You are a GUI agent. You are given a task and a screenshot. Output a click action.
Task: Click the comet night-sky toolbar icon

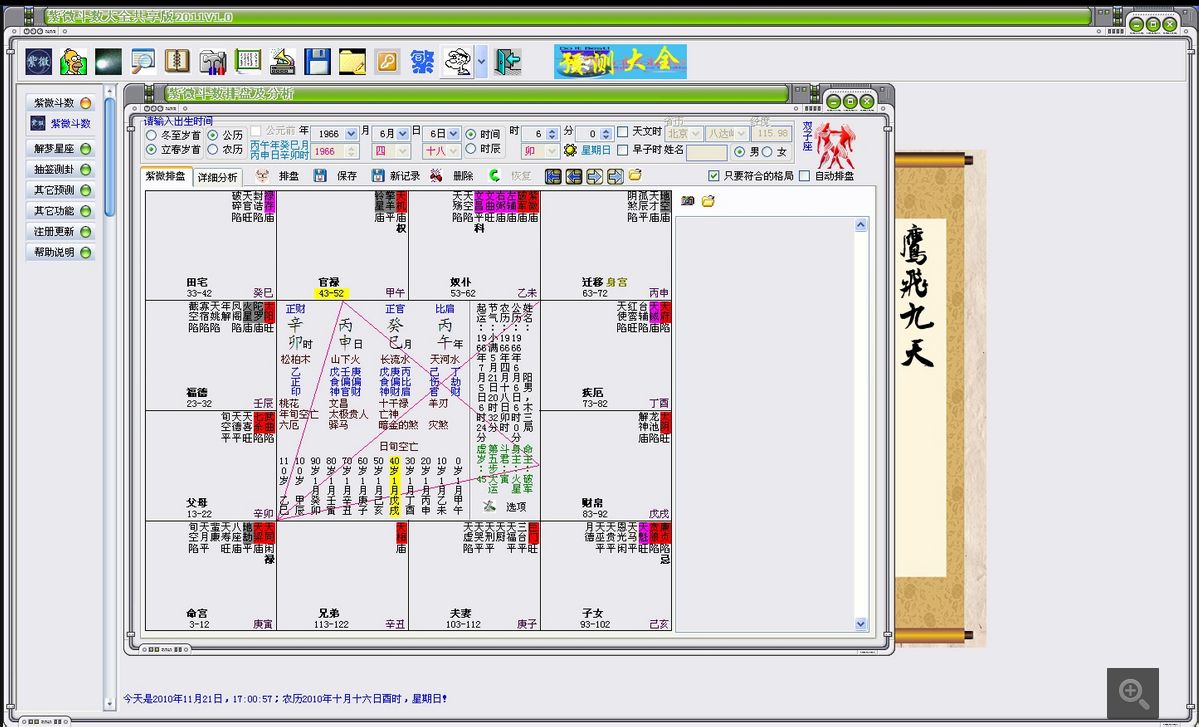tap(109, 61)
